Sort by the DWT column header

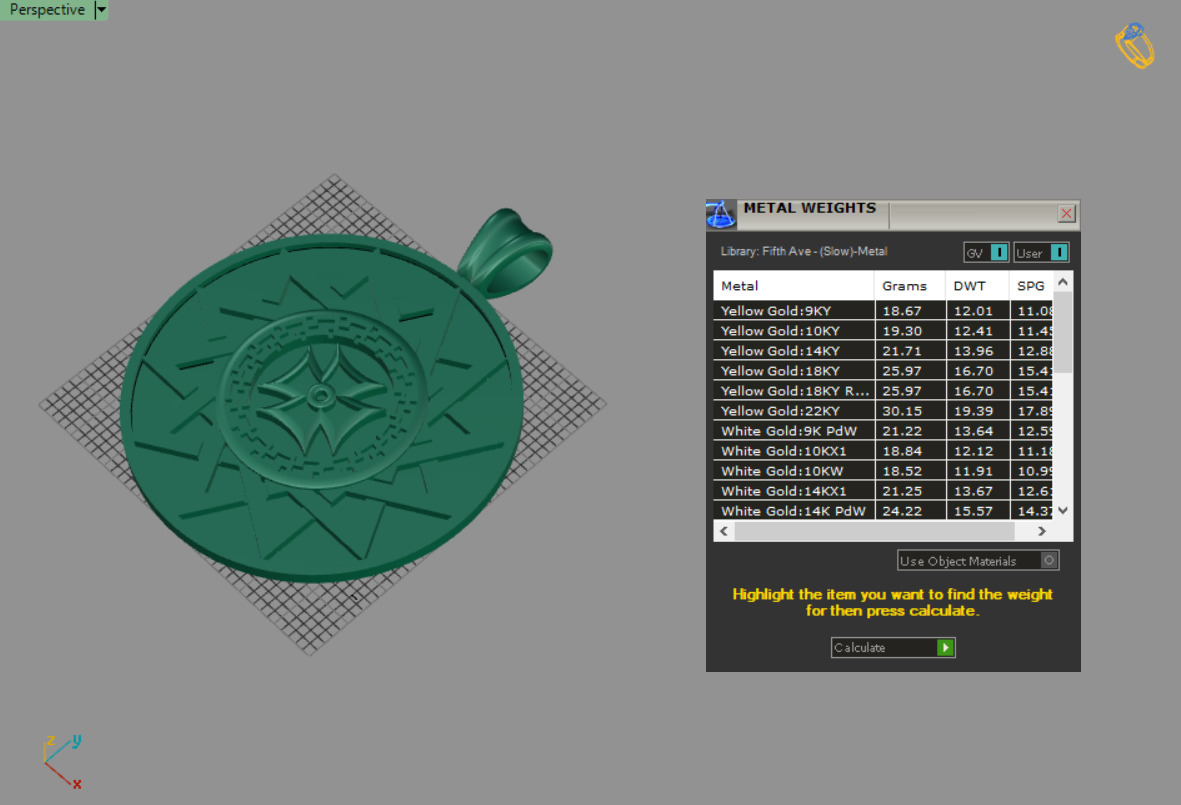tap(977, 285)
